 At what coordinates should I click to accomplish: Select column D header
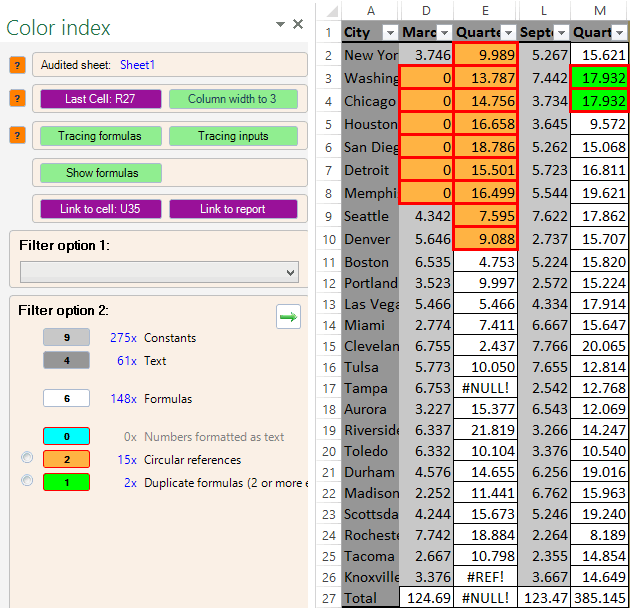[x=426, y=10]
